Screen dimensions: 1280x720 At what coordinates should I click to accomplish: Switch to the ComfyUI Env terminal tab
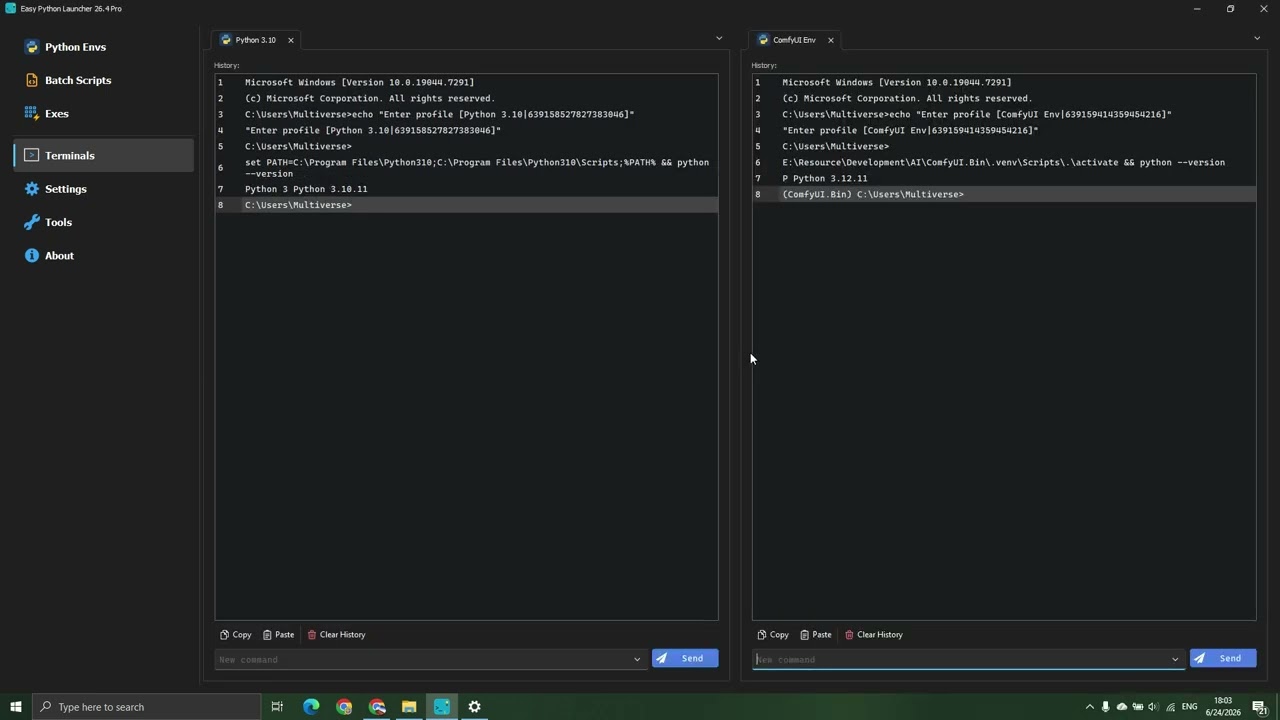pyautogui.click(x=793, y=40)
